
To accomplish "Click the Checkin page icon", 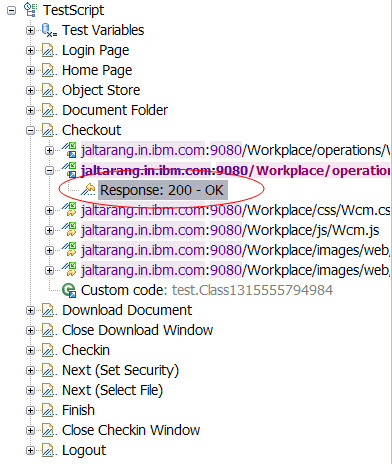I will pyautogui.click(x=49, y=350).
